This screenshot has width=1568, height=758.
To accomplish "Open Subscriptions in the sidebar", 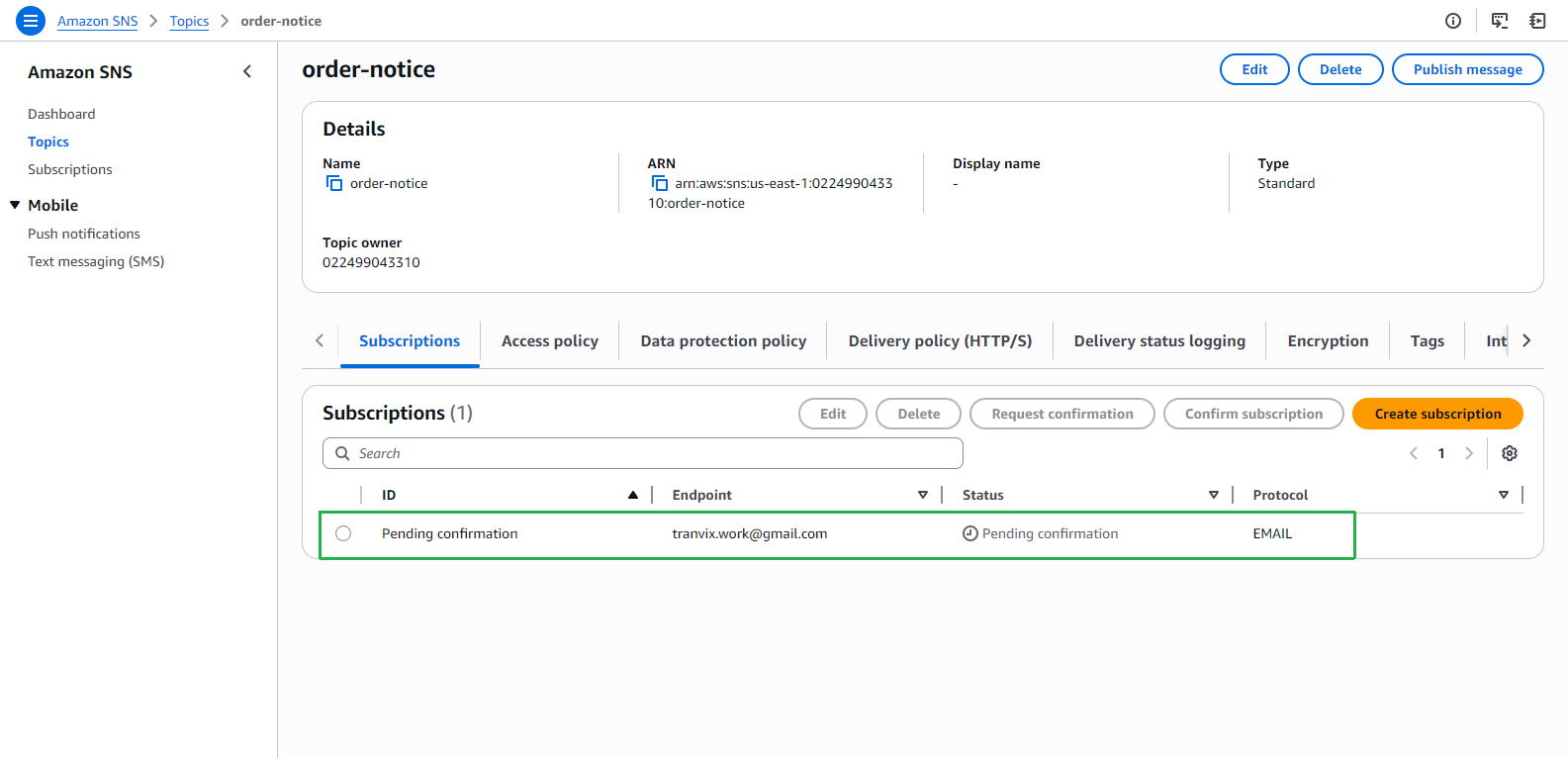I will coord(70,169).
